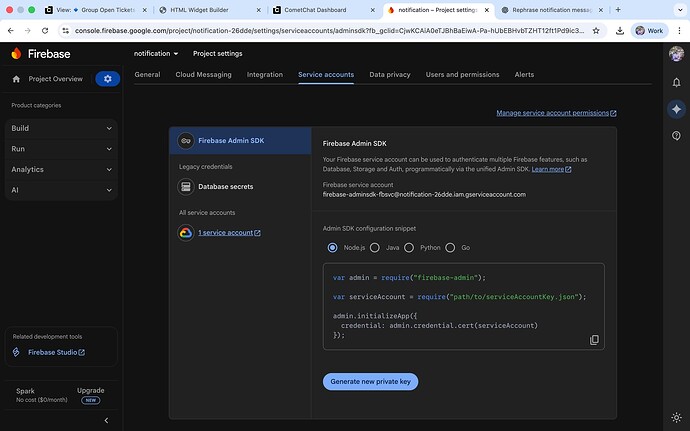
Task: Click Generate new private key button
Action: pos(370,381)
